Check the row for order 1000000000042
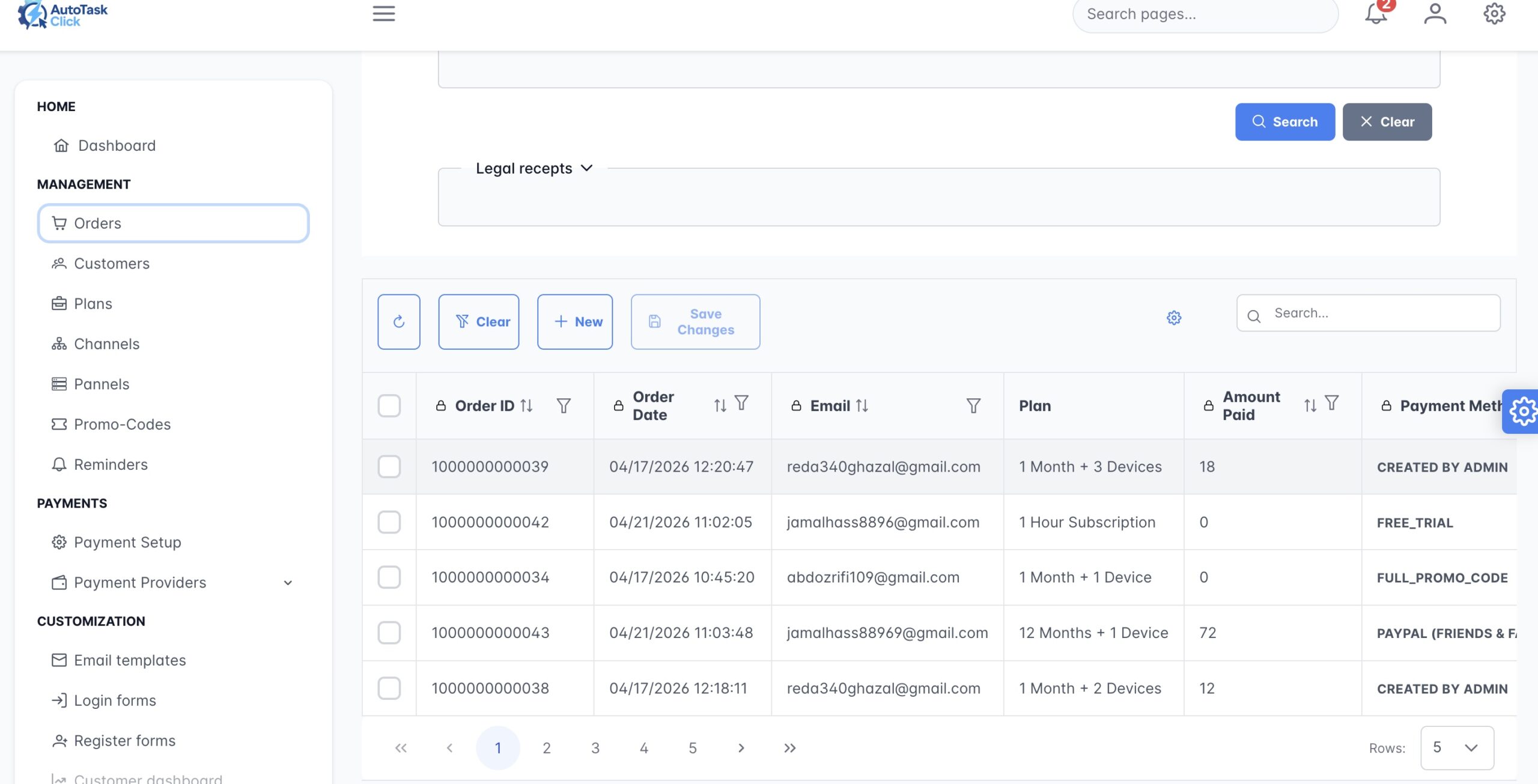The width and height of the screenshot is (1538, 784). [389, 522]
